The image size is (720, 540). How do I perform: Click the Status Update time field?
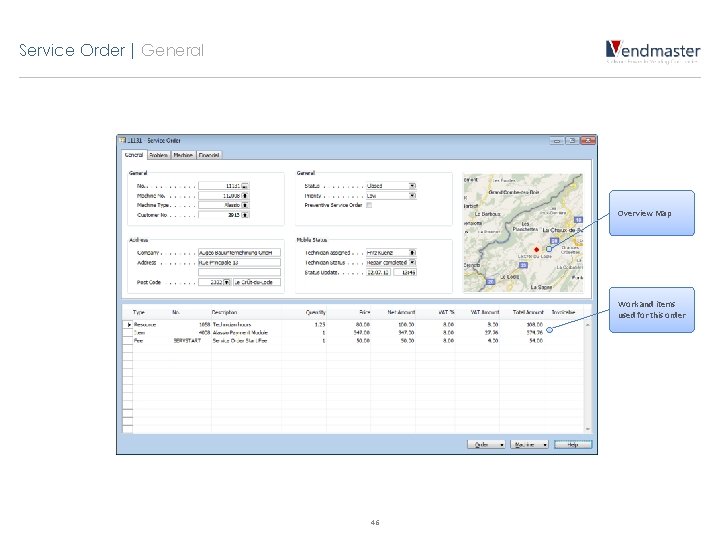(405, 272)
